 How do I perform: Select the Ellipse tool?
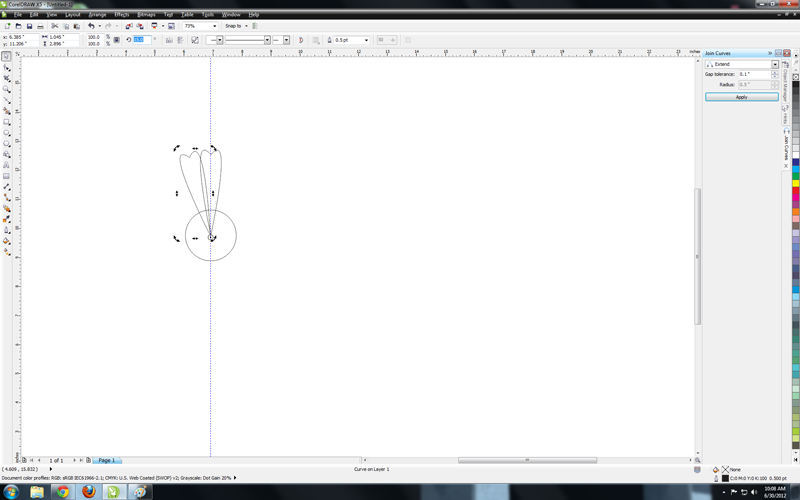pyautogui.click(x=7, y=133)
